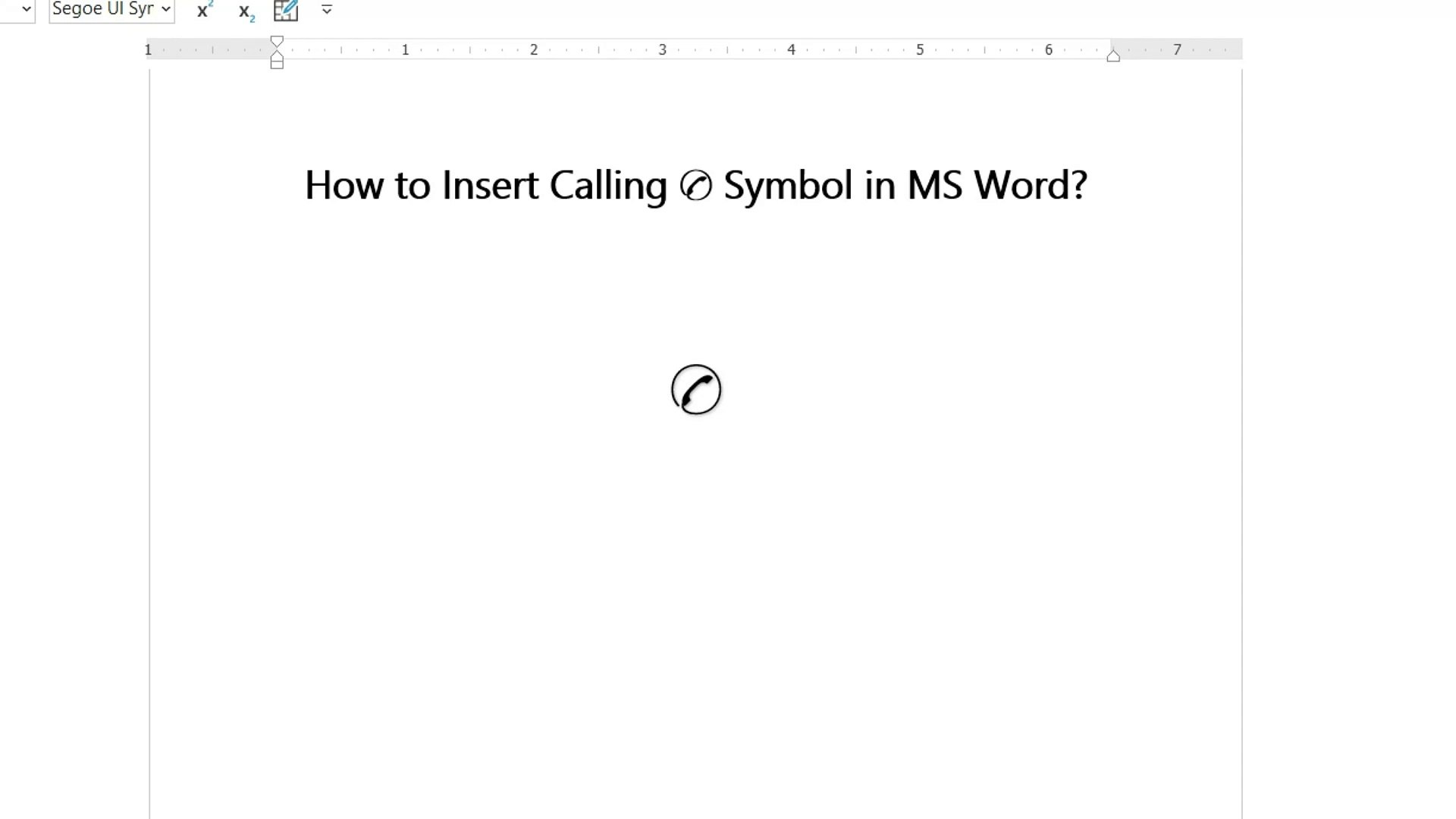The width and height of the screenshot is (1456, 819).
Task: Open the Segoe UI font name dropdown
Action: 166,9
